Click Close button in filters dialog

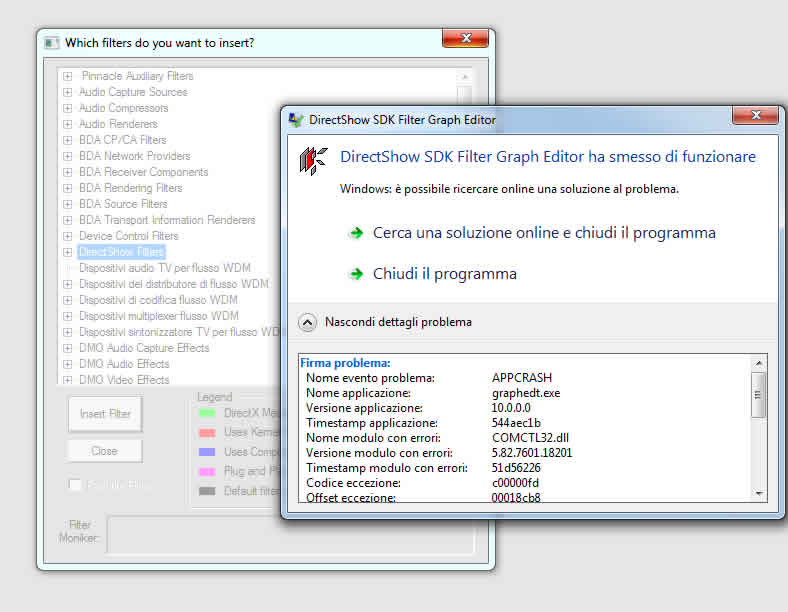(105, 451)
